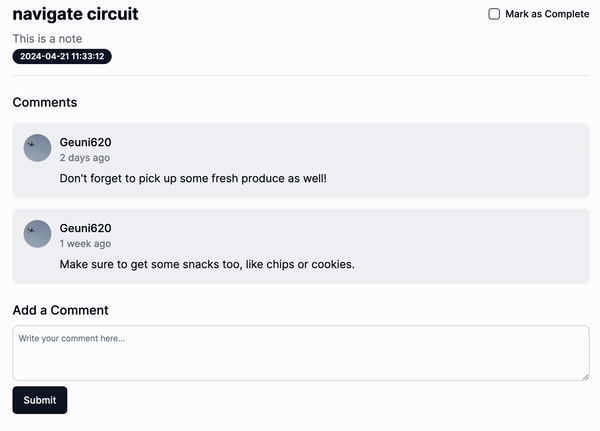Click the Comments section heading
Image resolution: width=600 pixels, height=431 pixels.
45,102
